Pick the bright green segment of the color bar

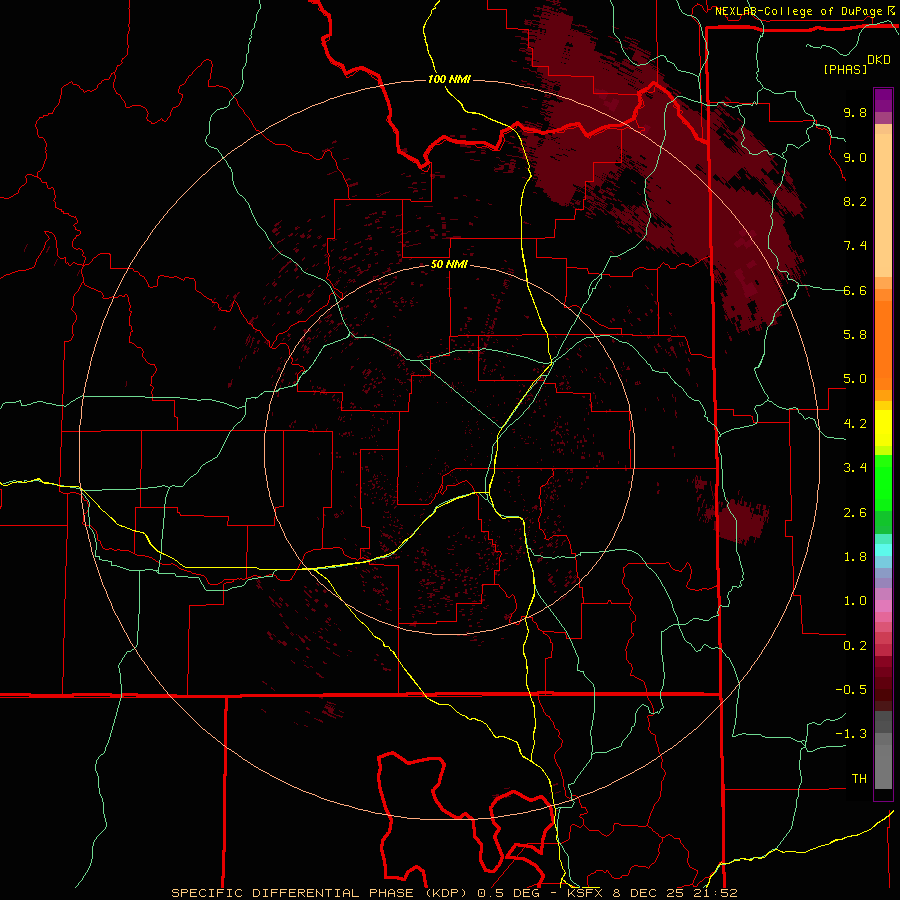click(883, 482)
